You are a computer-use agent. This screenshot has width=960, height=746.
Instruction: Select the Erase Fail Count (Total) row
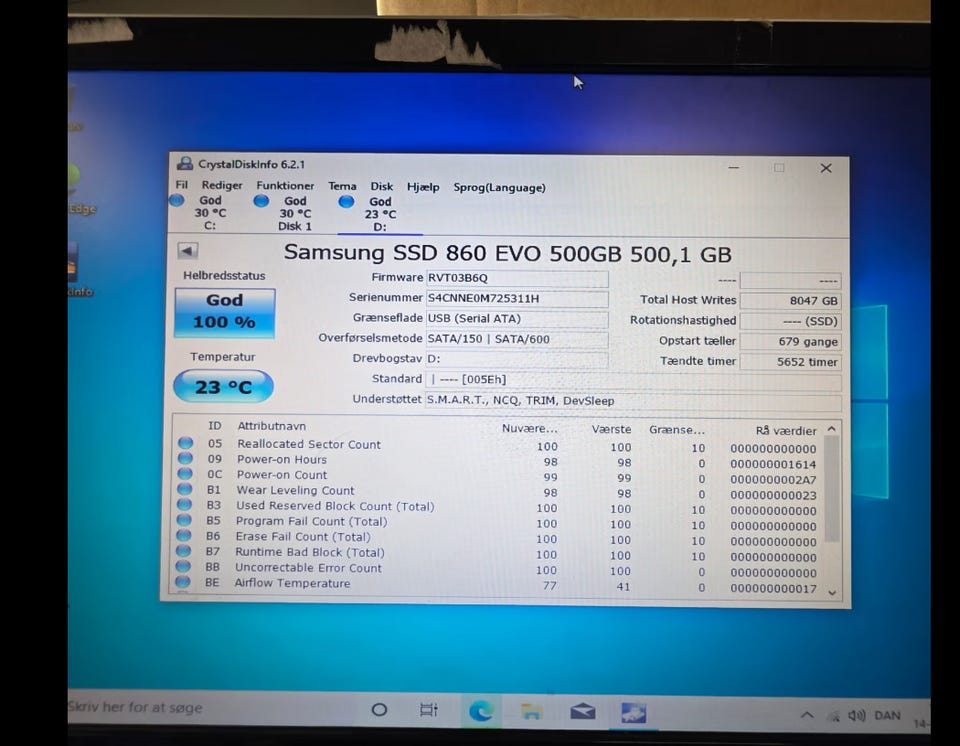(x=498, y=538)
